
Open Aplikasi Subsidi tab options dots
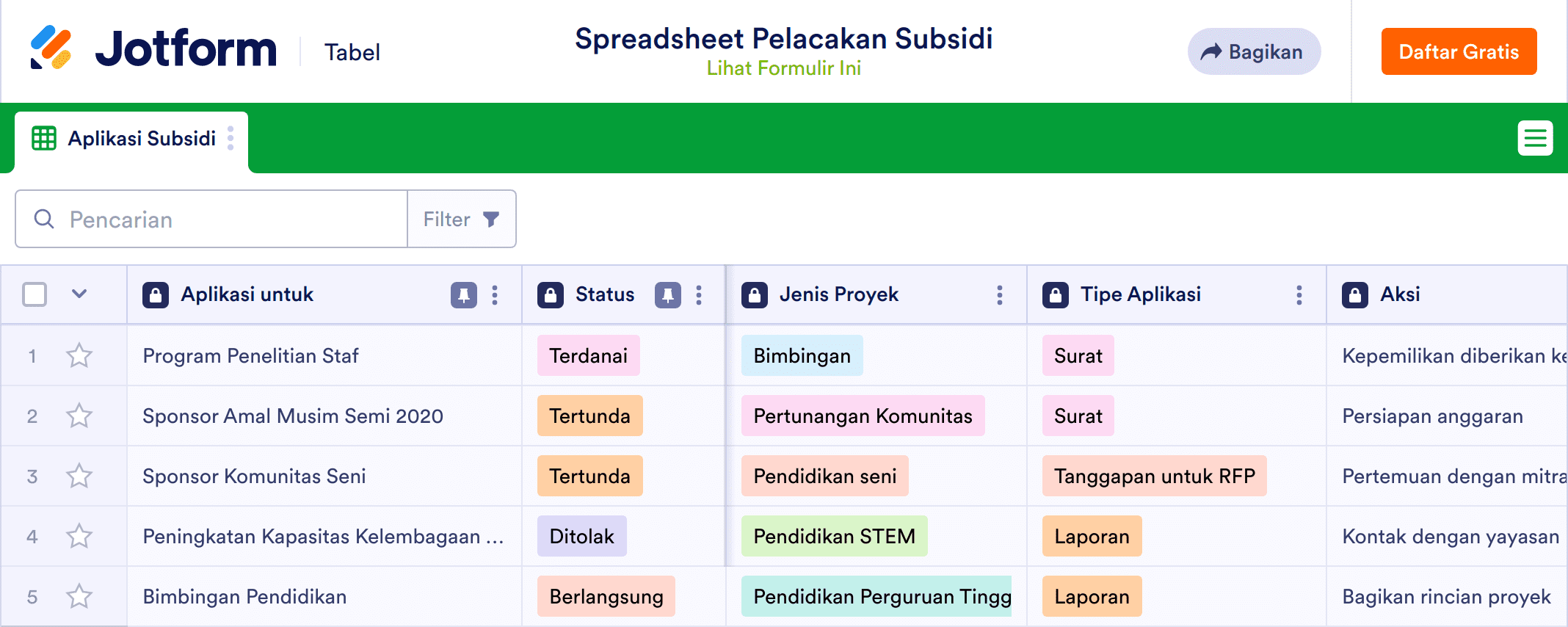231,139
